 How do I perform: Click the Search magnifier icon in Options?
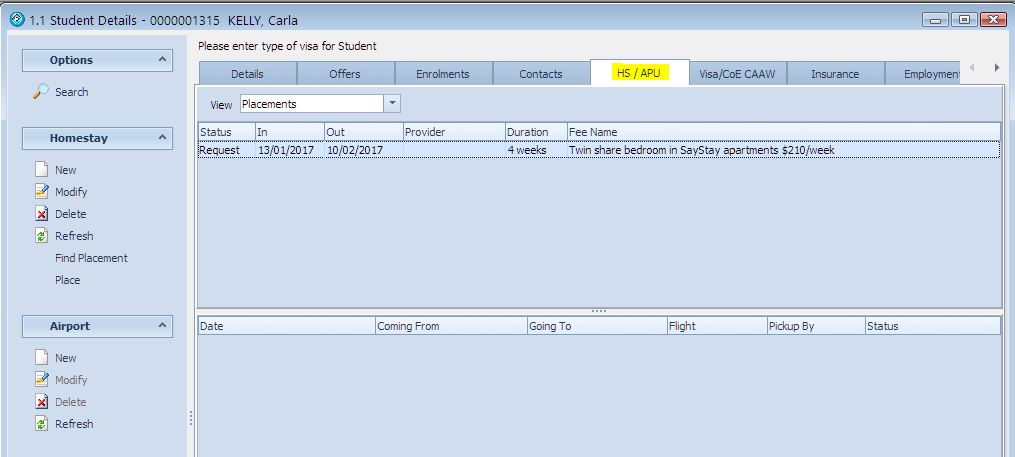pos(41,92)
